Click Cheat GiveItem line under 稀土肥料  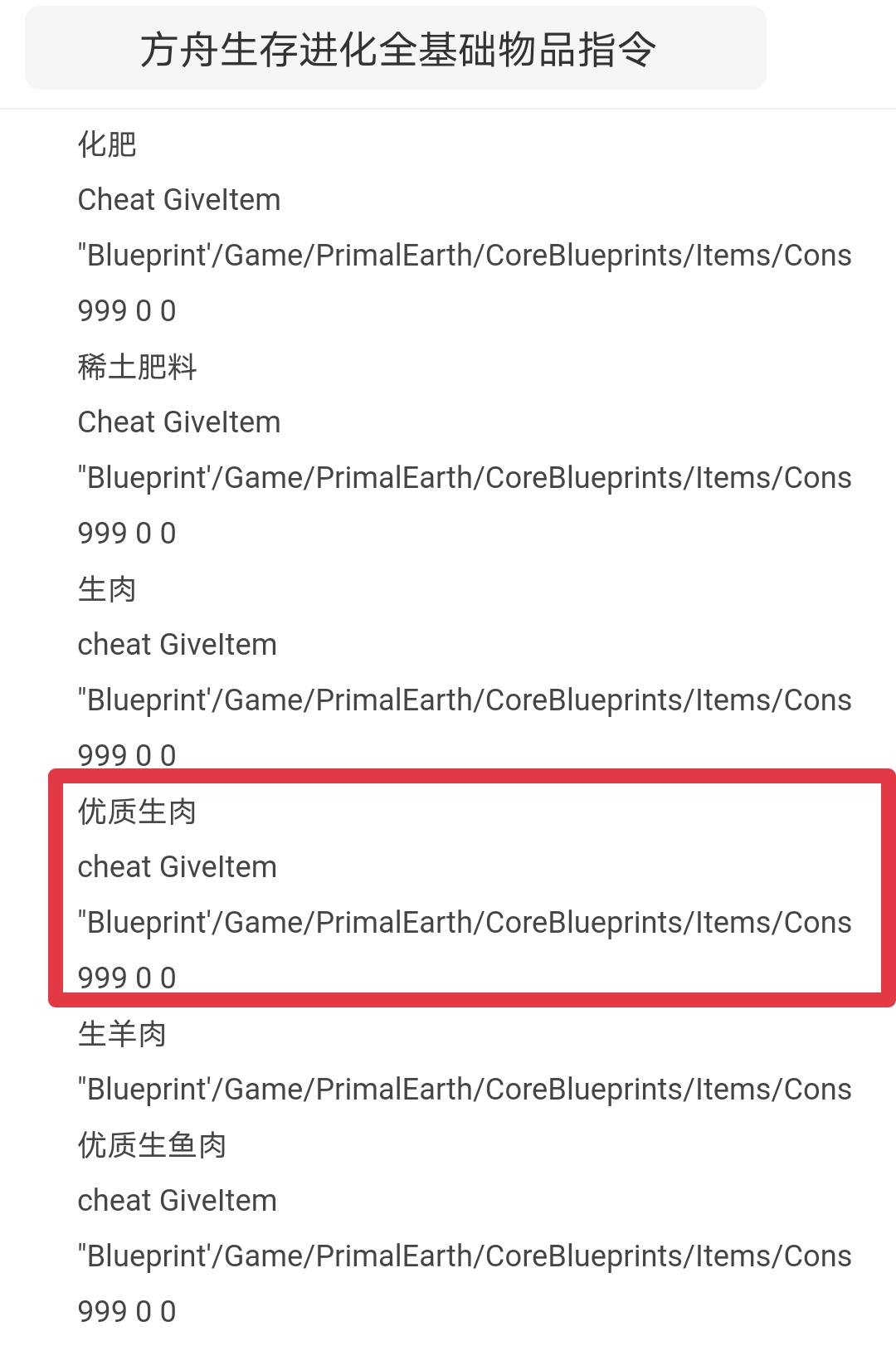[179, 422]
